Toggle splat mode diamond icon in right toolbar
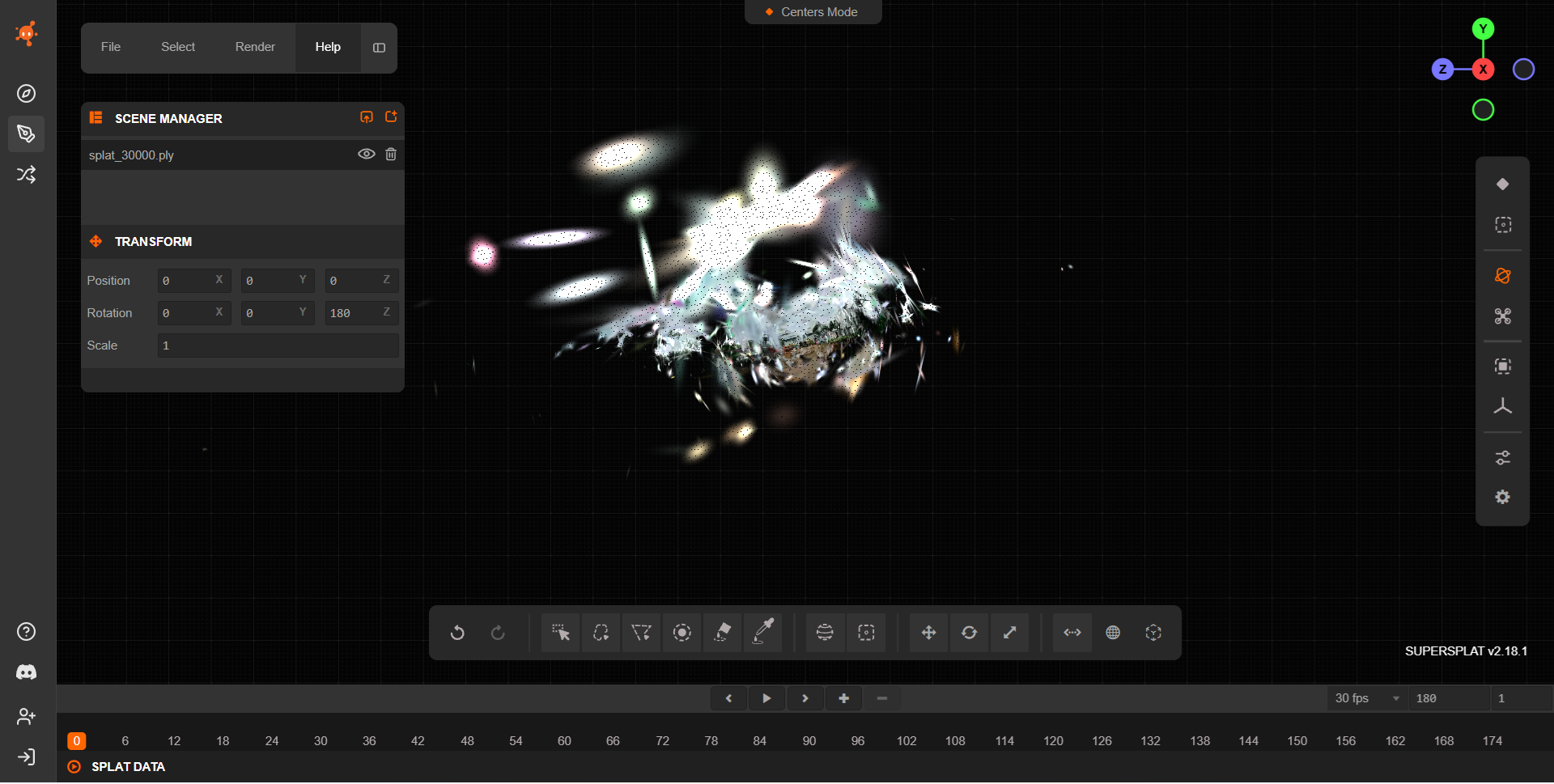The width and height of the screenshot is (1554, 784). click(1503, 184)
